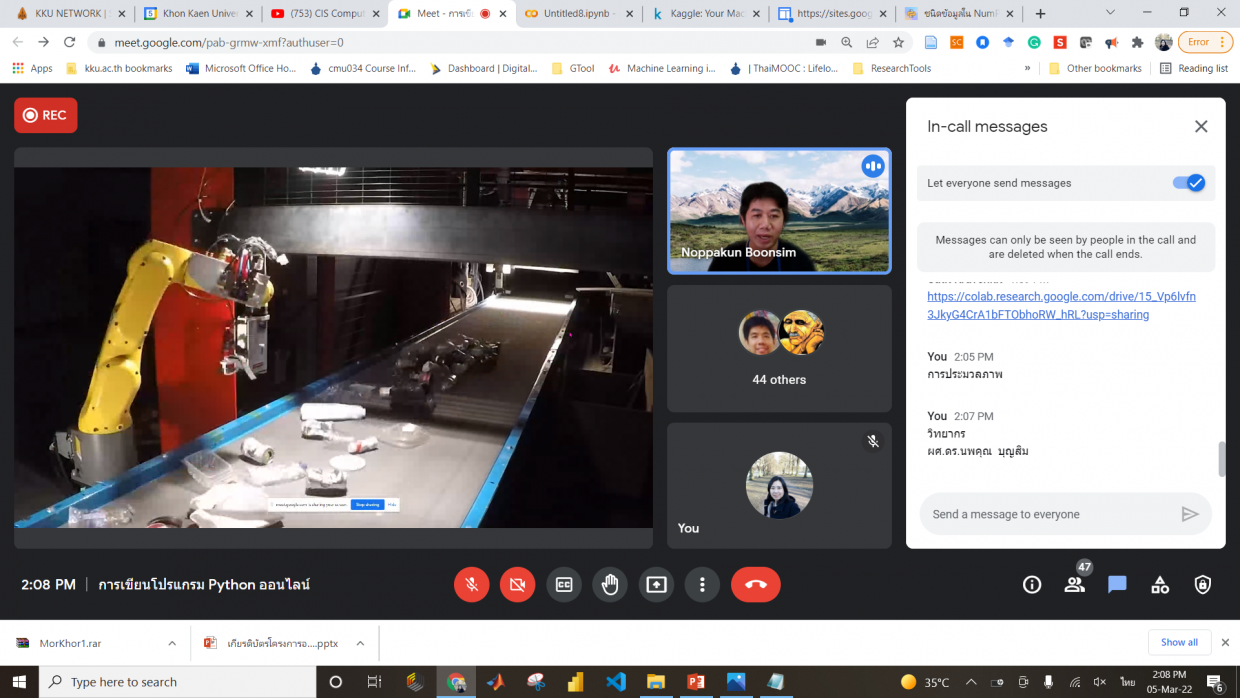Image resolution: width=1240 pixels, height=698 pixels.
Task: Open meeting details info icon
Action: 1032,585
